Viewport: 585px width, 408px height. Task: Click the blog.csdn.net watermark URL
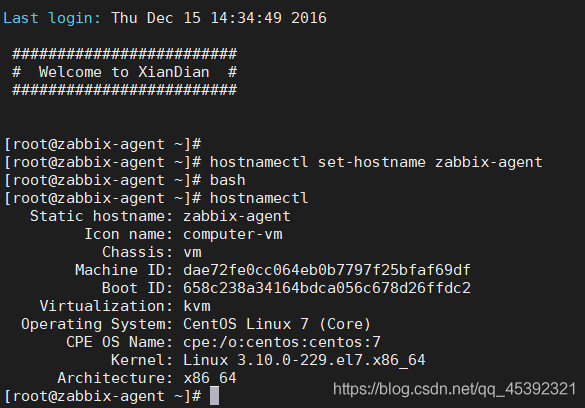click(x=454, y=389)
